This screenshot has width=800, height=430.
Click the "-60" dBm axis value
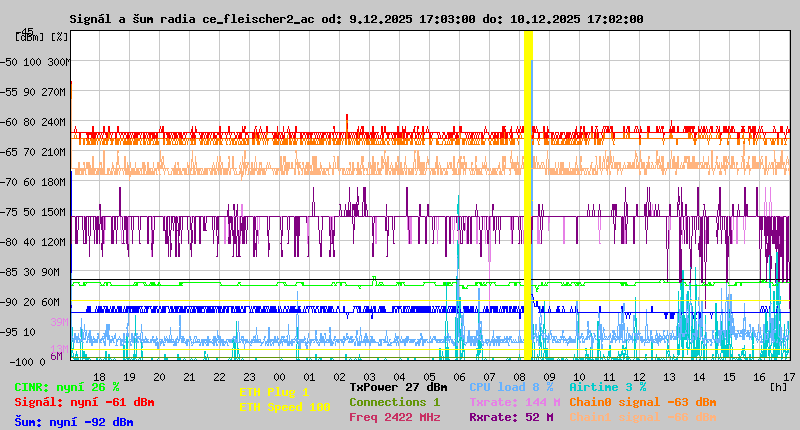(8, 122)
